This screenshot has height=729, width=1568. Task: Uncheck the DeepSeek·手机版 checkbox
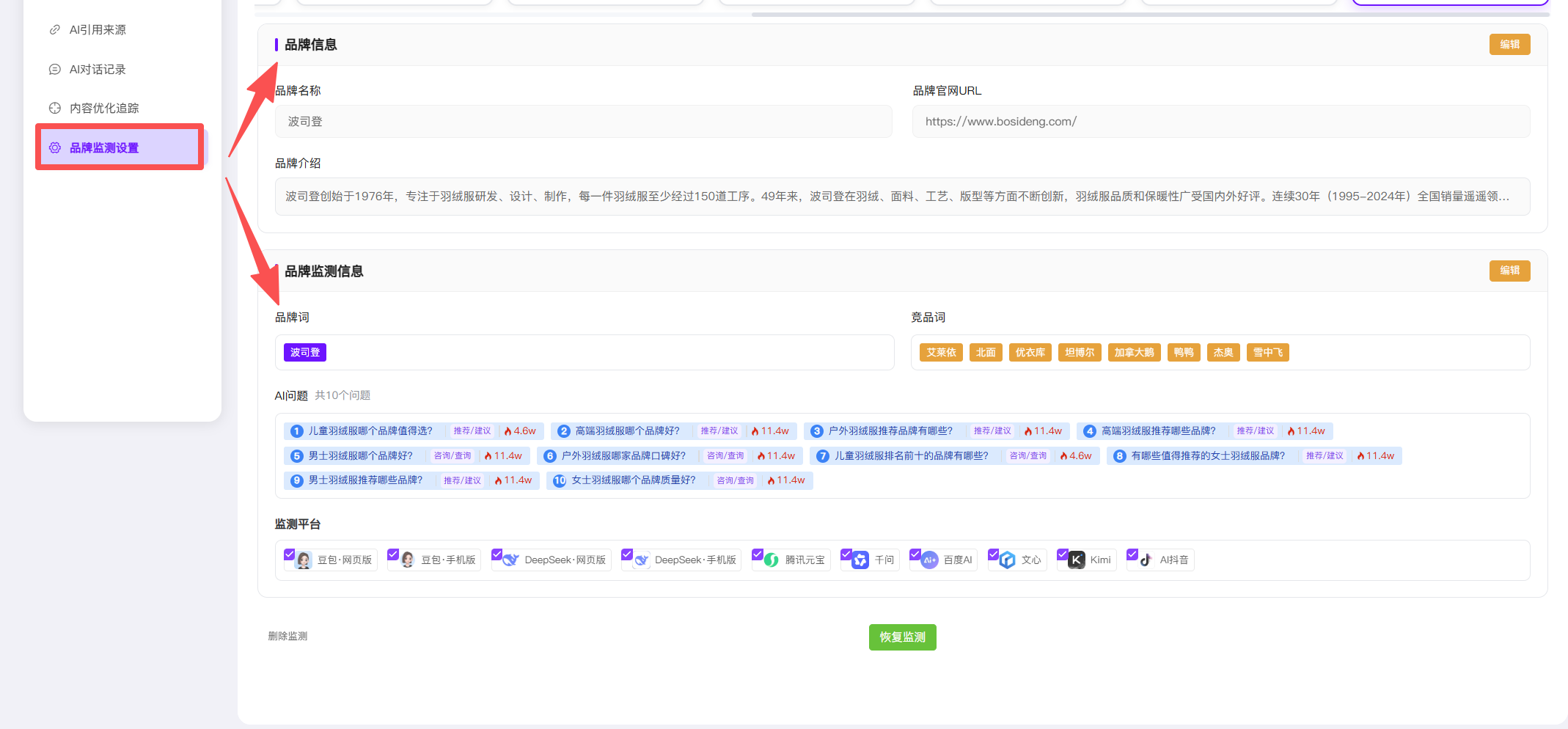[x=626, y=554]
